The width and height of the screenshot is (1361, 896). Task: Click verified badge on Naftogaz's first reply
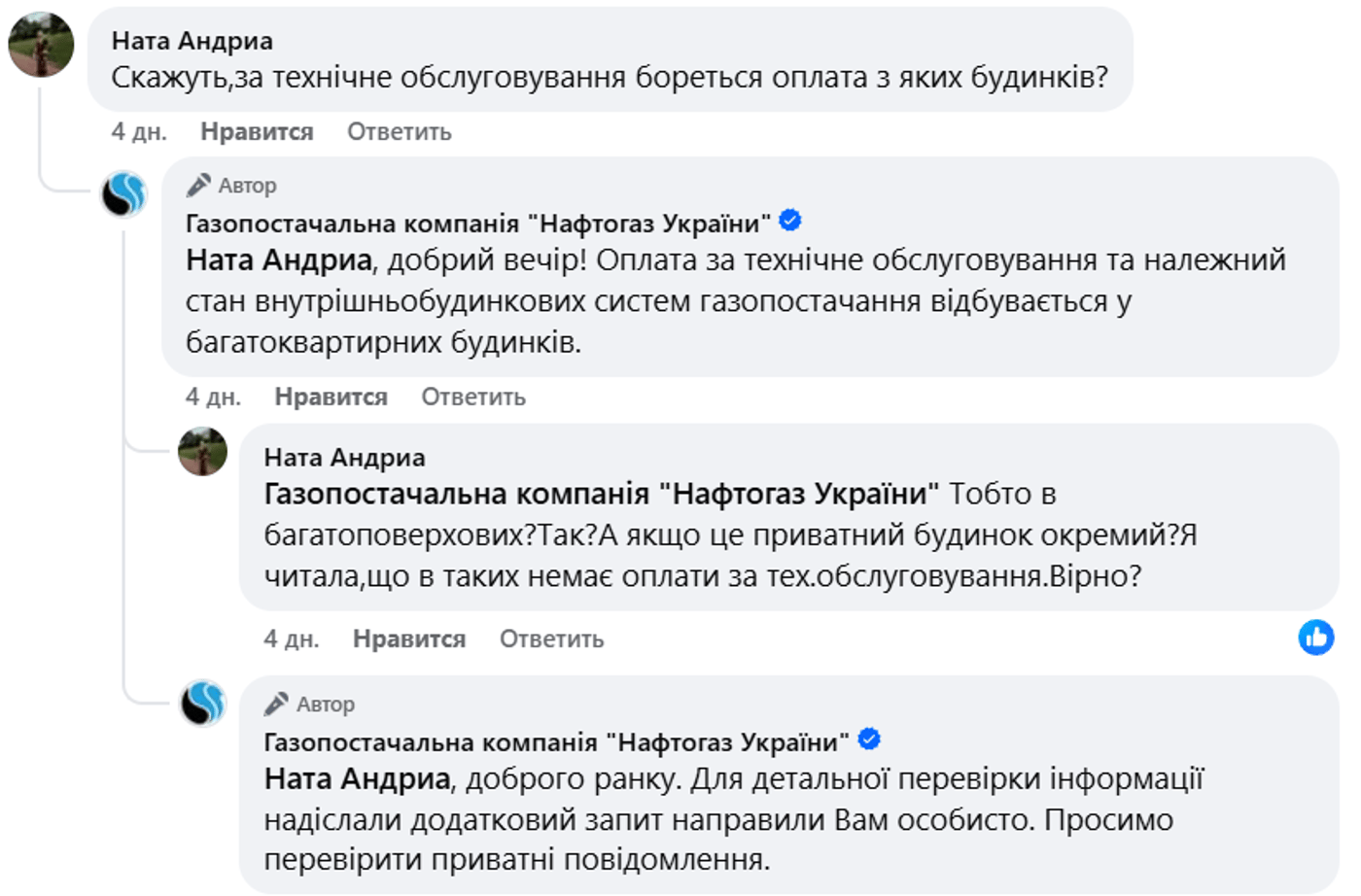click(x=790, y=222)
